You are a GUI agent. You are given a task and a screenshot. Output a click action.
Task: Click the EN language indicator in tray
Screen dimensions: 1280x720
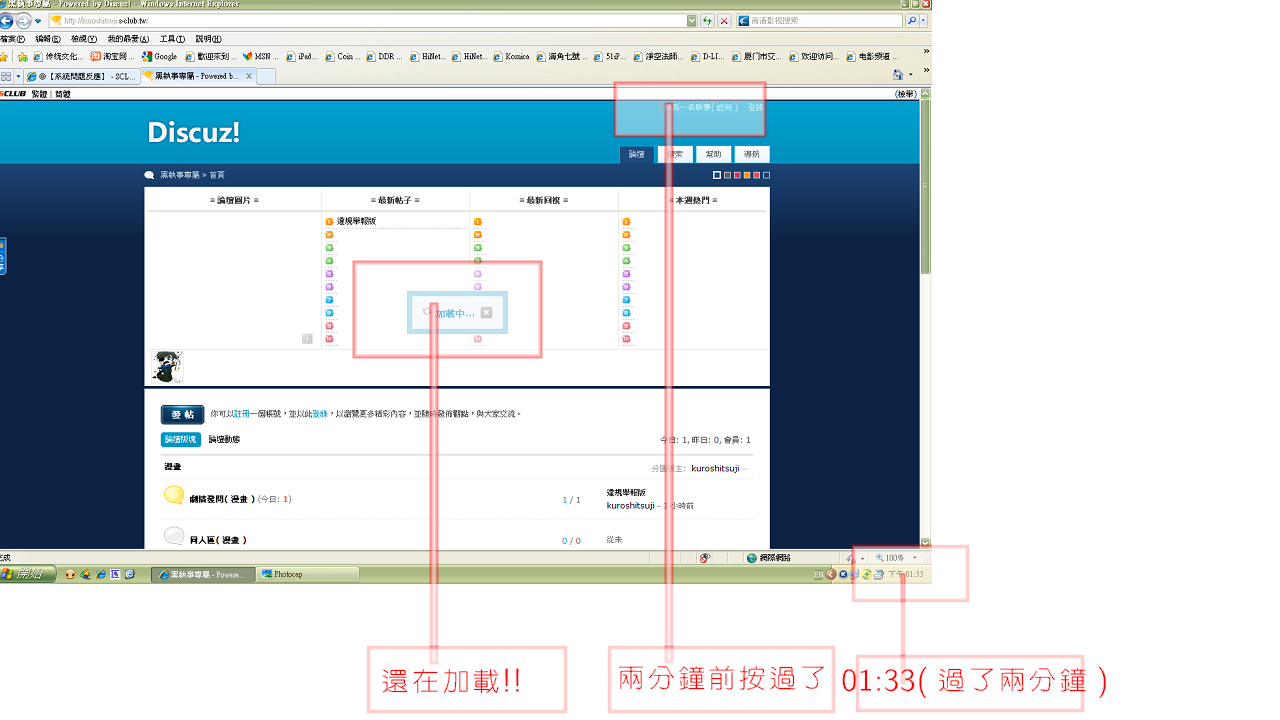(818, 574)
